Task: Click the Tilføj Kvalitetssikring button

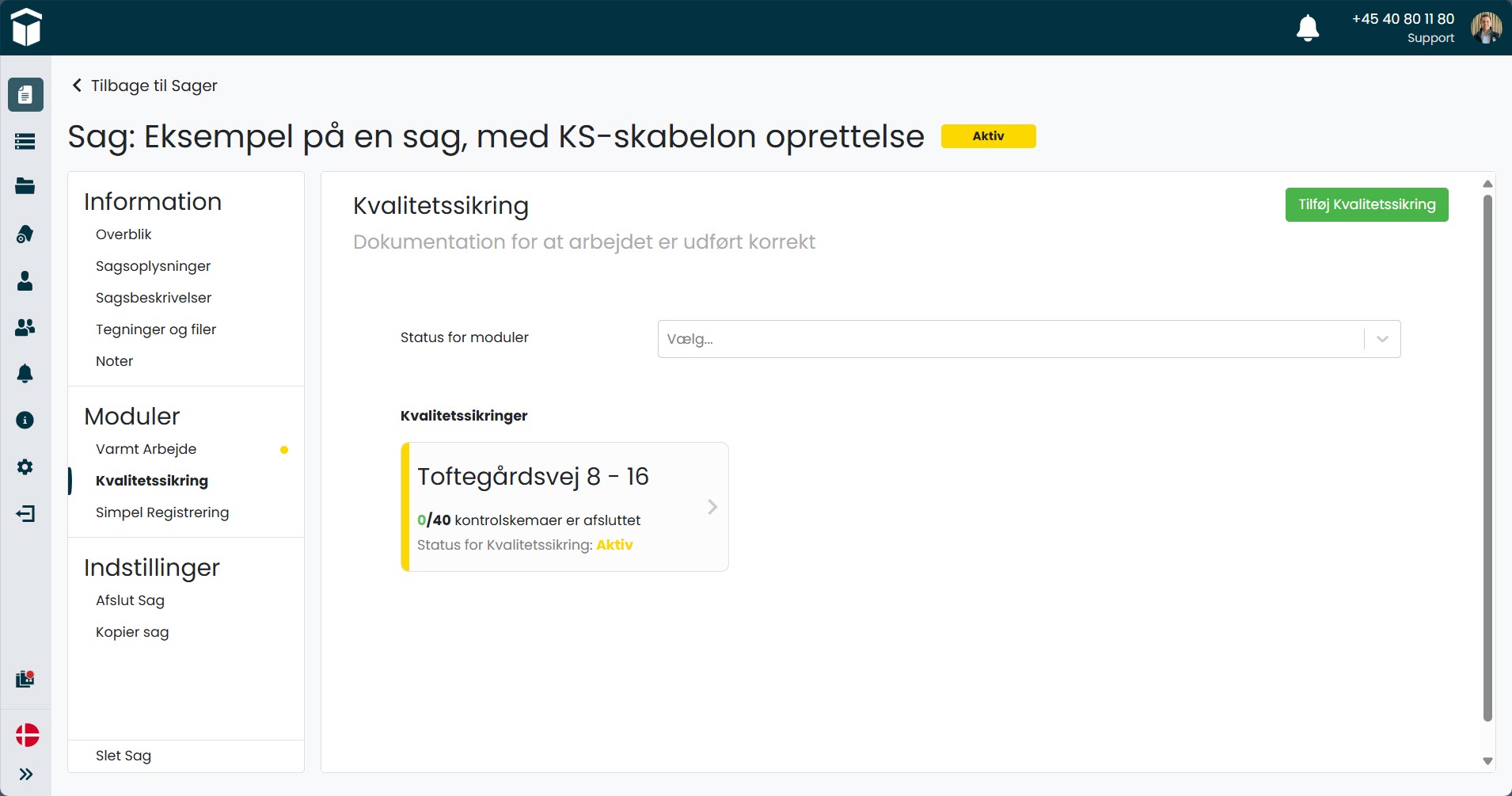Action: 1366,204
